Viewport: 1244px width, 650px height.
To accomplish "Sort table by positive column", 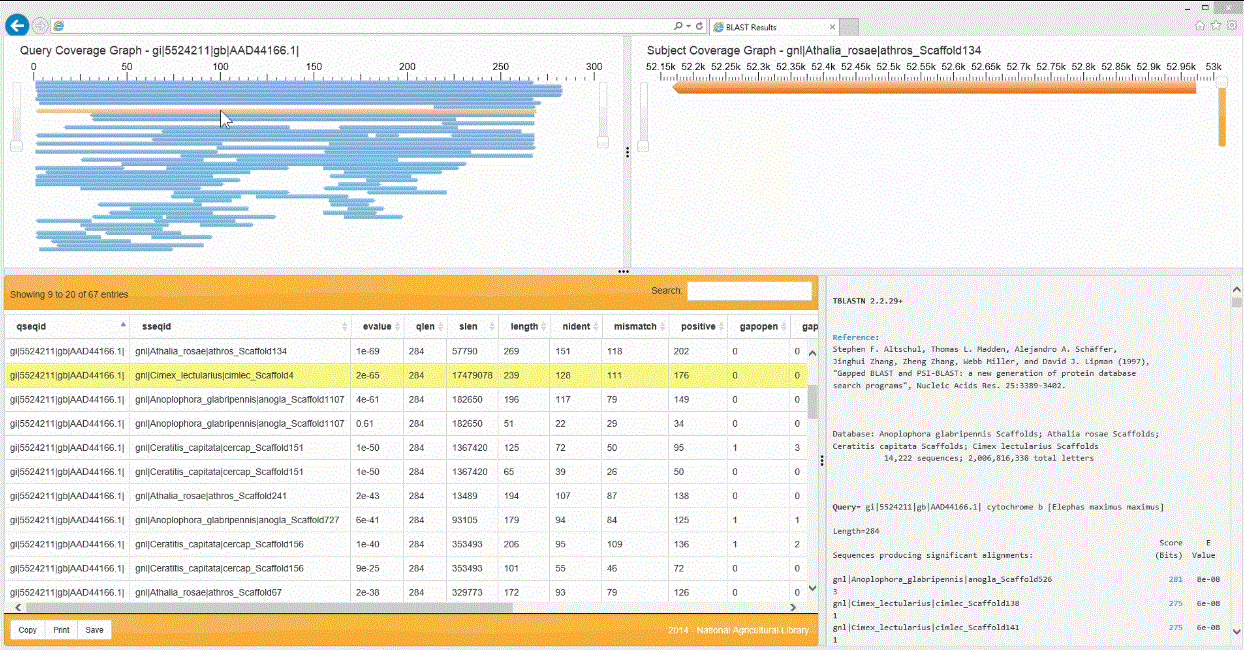I will [698, 326].
